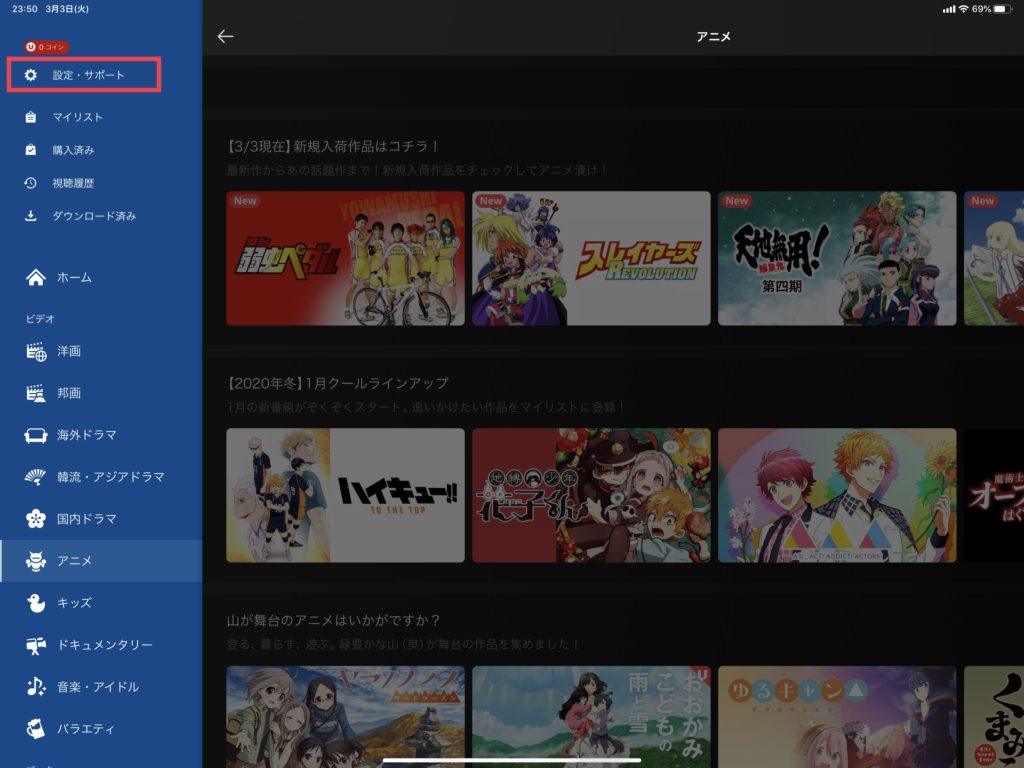Tap the cellular signal bars icon
This screenshot has height=768, width=1024.
coord(949,9)
